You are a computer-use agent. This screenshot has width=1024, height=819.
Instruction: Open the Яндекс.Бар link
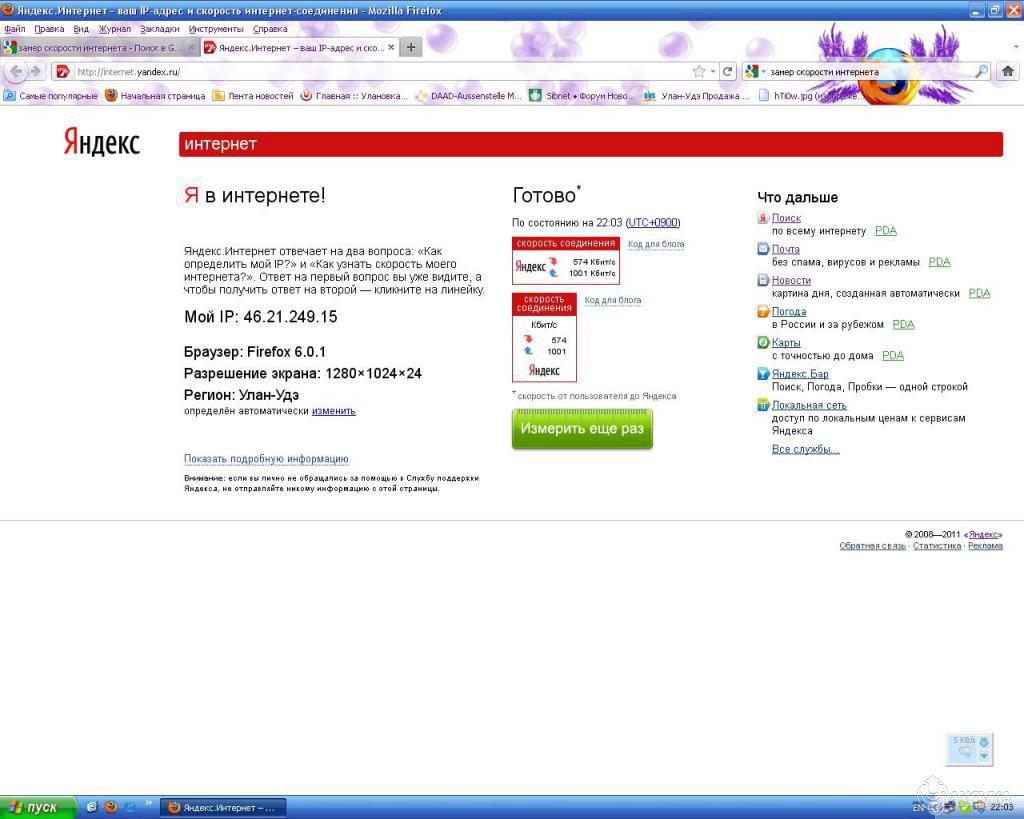(800, 374)
